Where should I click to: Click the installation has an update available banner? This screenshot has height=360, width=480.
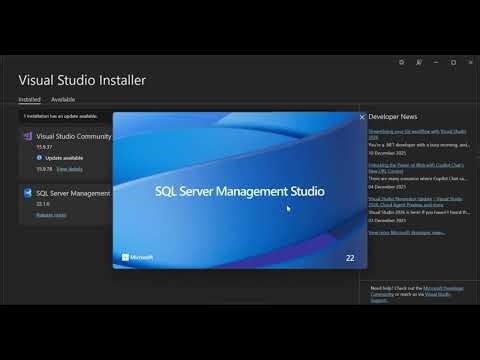pos(60,116)
